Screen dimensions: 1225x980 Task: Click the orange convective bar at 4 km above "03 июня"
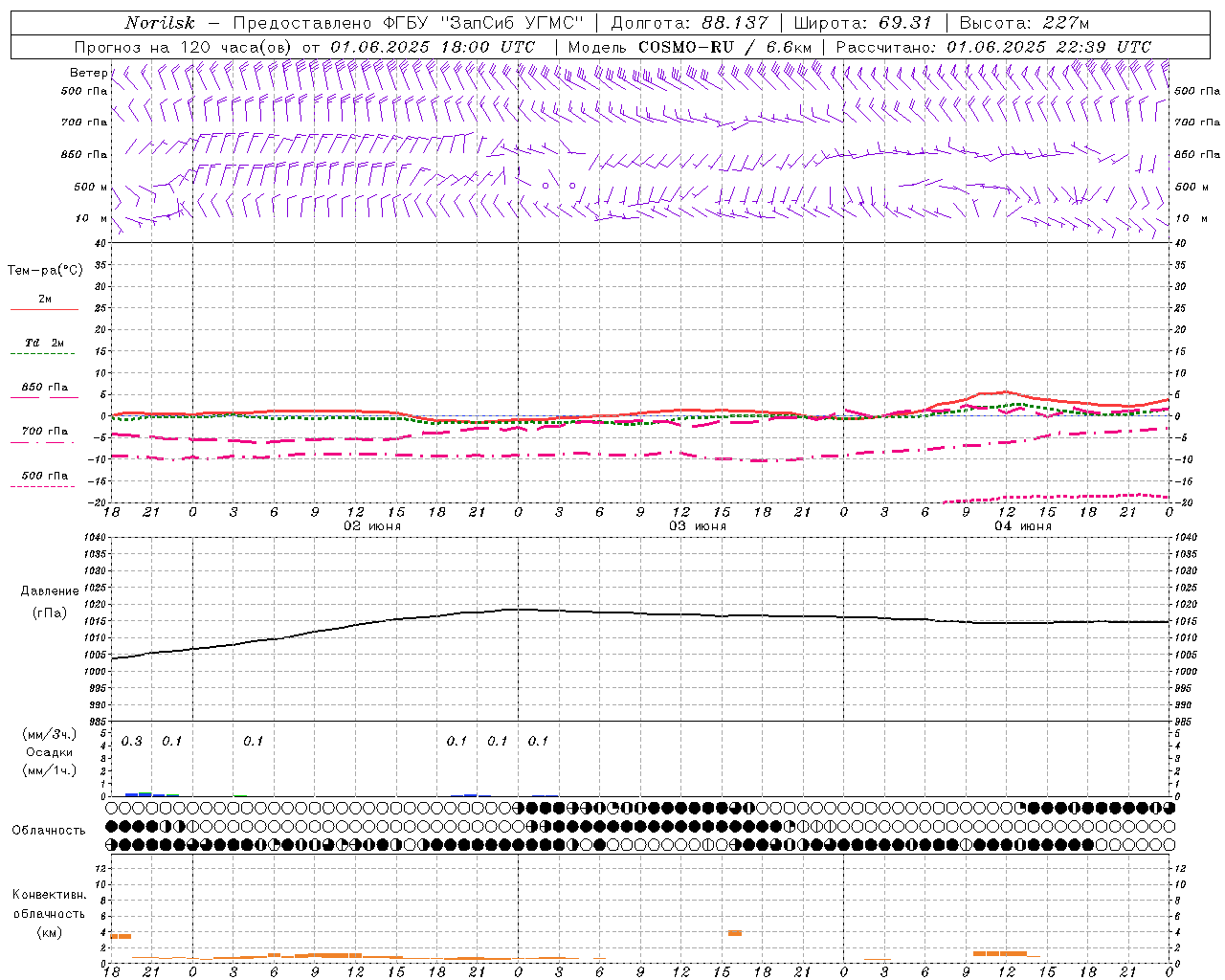click(x=735, y=932)
